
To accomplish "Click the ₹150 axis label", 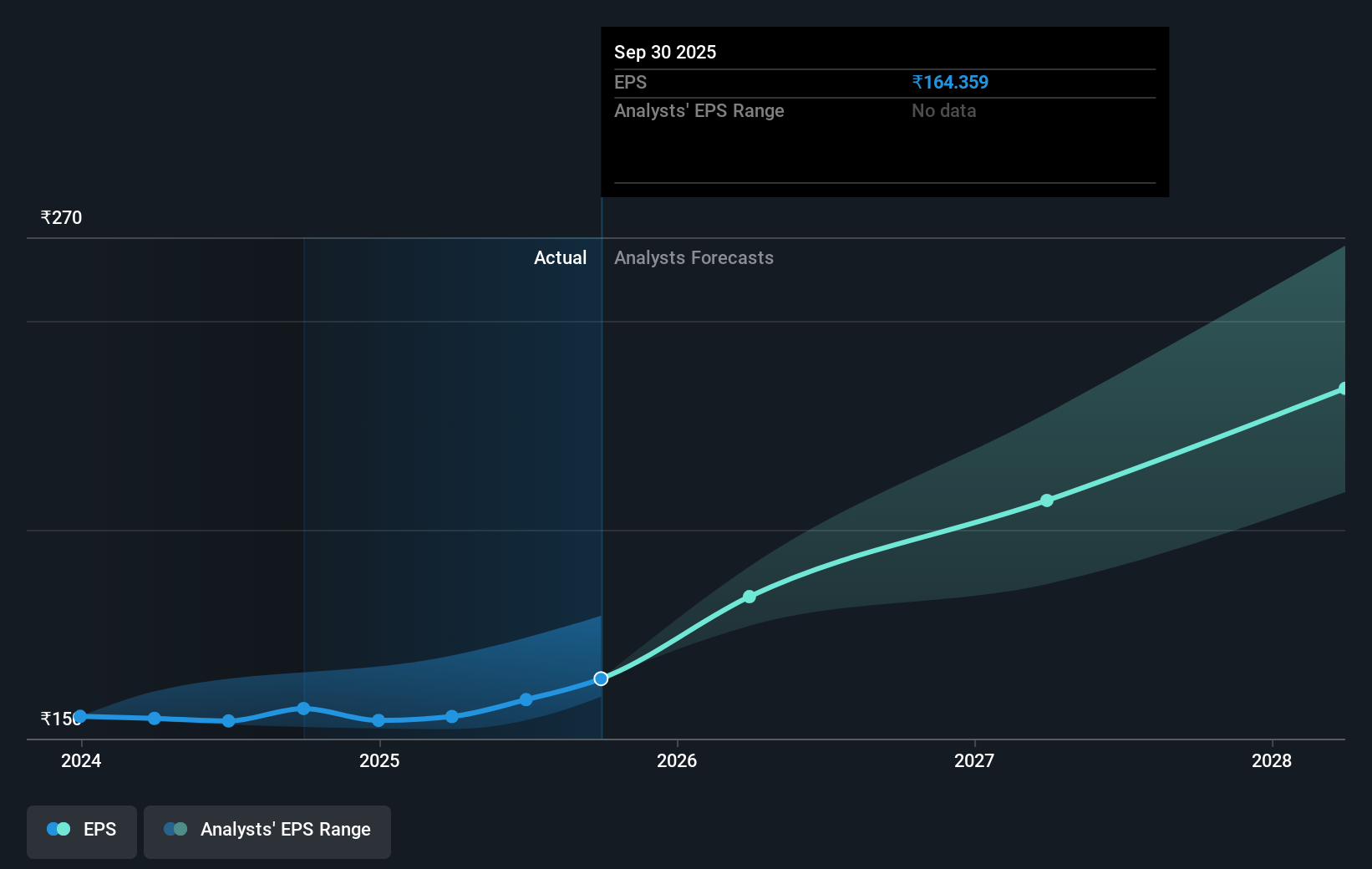I will pos(61,718).
